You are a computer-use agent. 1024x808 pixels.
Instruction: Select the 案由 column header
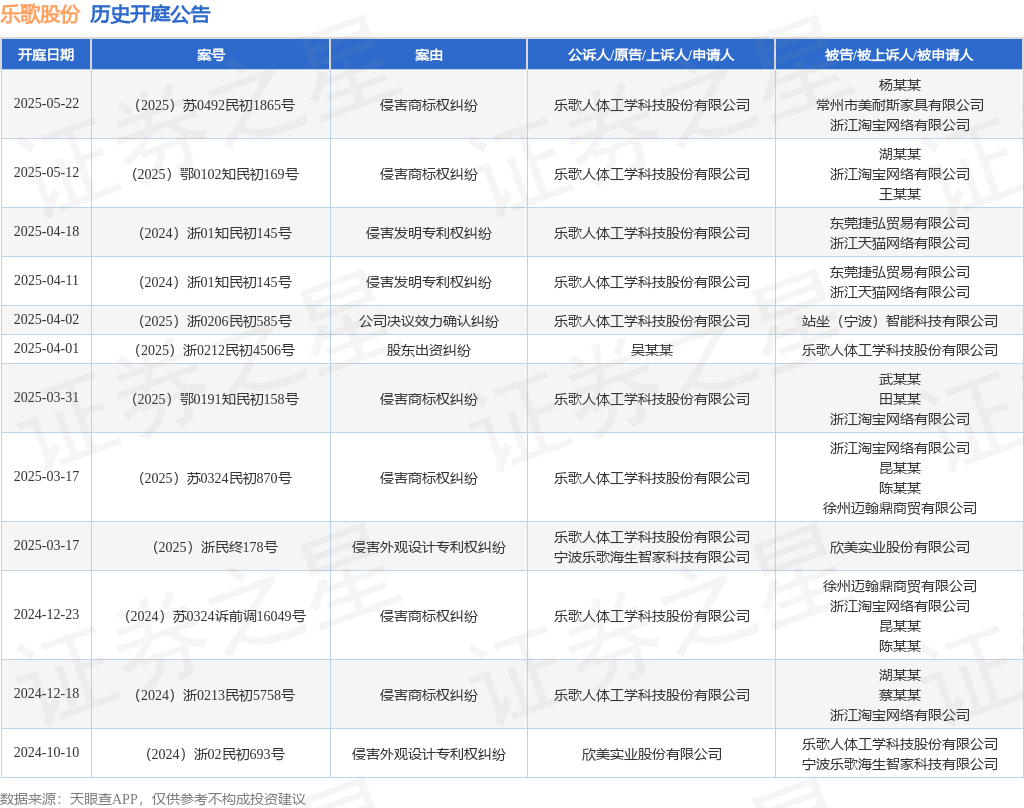click(428, 55)
